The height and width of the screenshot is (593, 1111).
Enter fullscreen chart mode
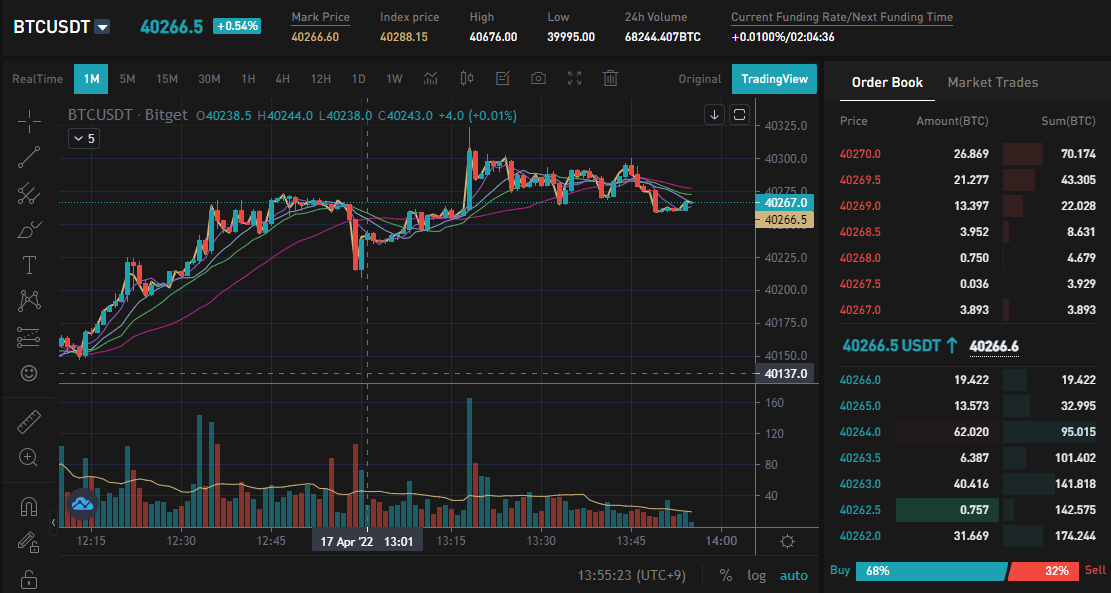point(575,79)
